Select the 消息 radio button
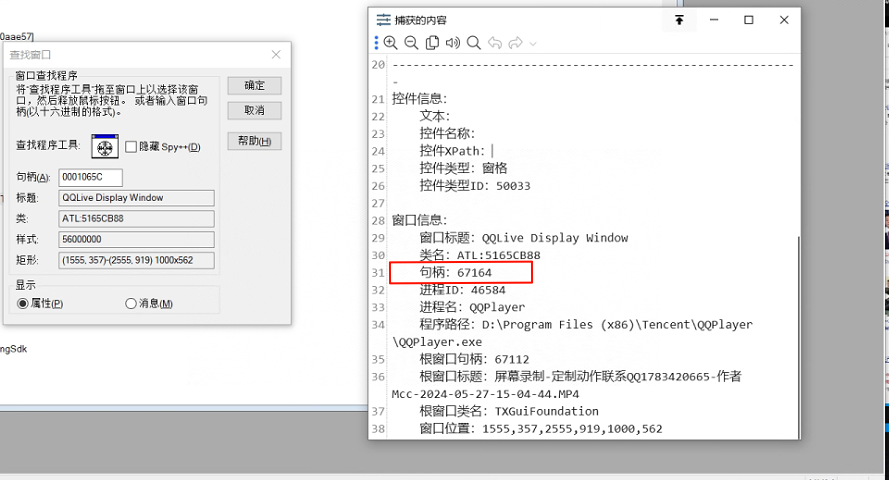889x480 pixels. tap(131, 303)
